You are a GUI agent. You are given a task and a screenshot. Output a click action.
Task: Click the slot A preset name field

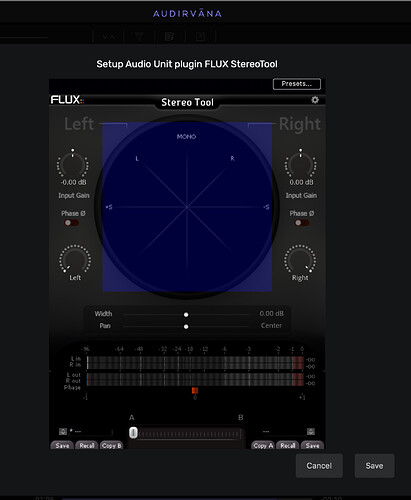91,432
